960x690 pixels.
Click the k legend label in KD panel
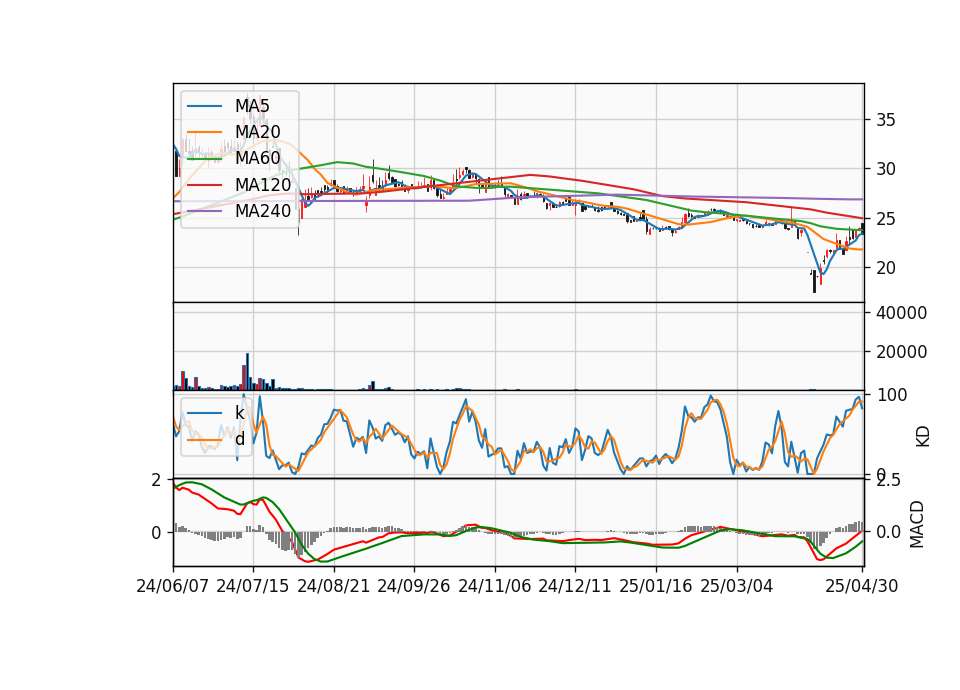(x=239, y=413)
